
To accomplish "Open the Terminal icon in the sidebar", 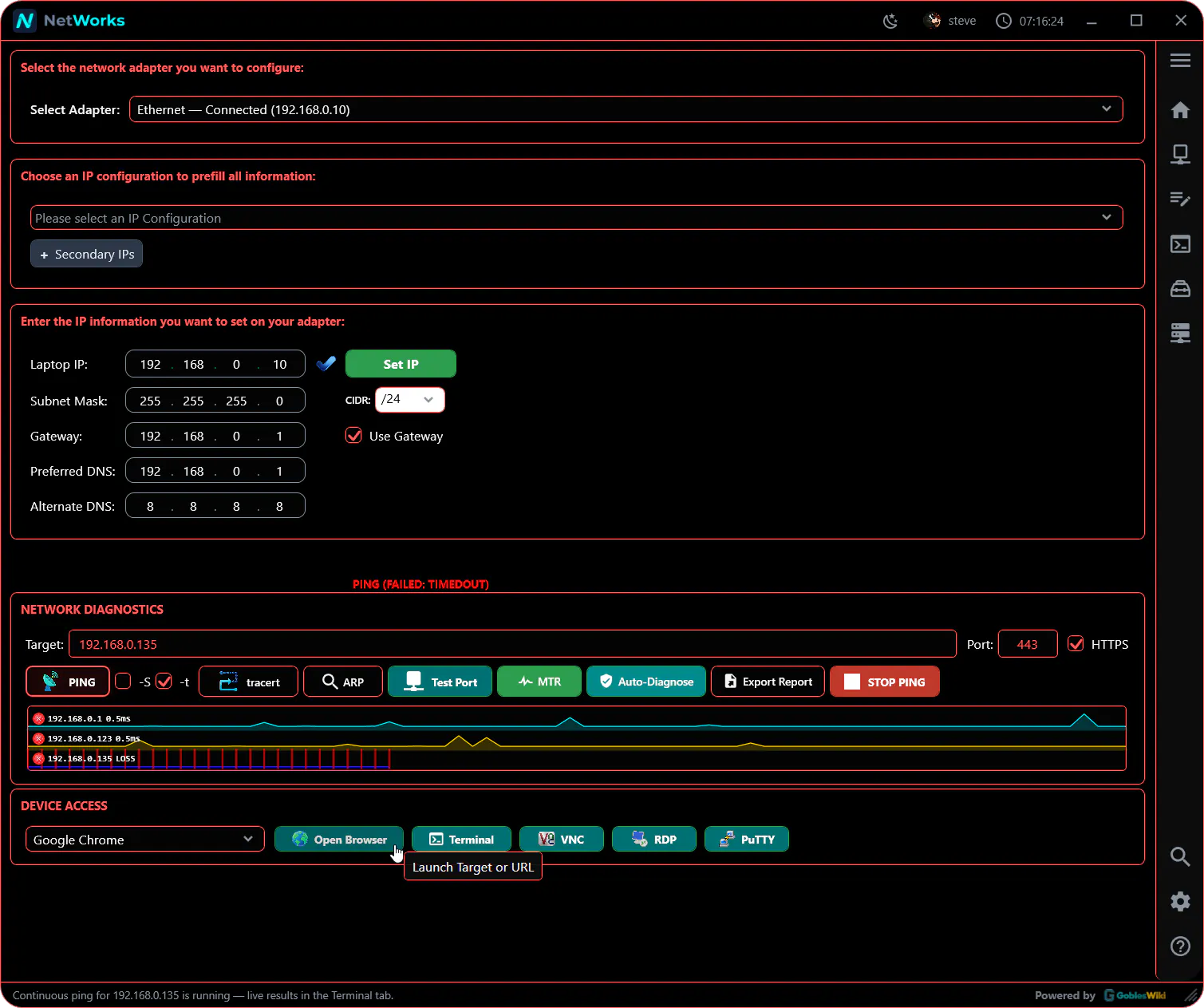I will (1180, 244).
